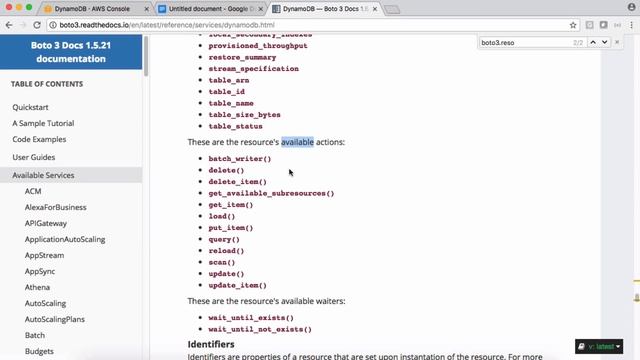
Task: Click the Identifiers section heading
Action: coord(211,344)
